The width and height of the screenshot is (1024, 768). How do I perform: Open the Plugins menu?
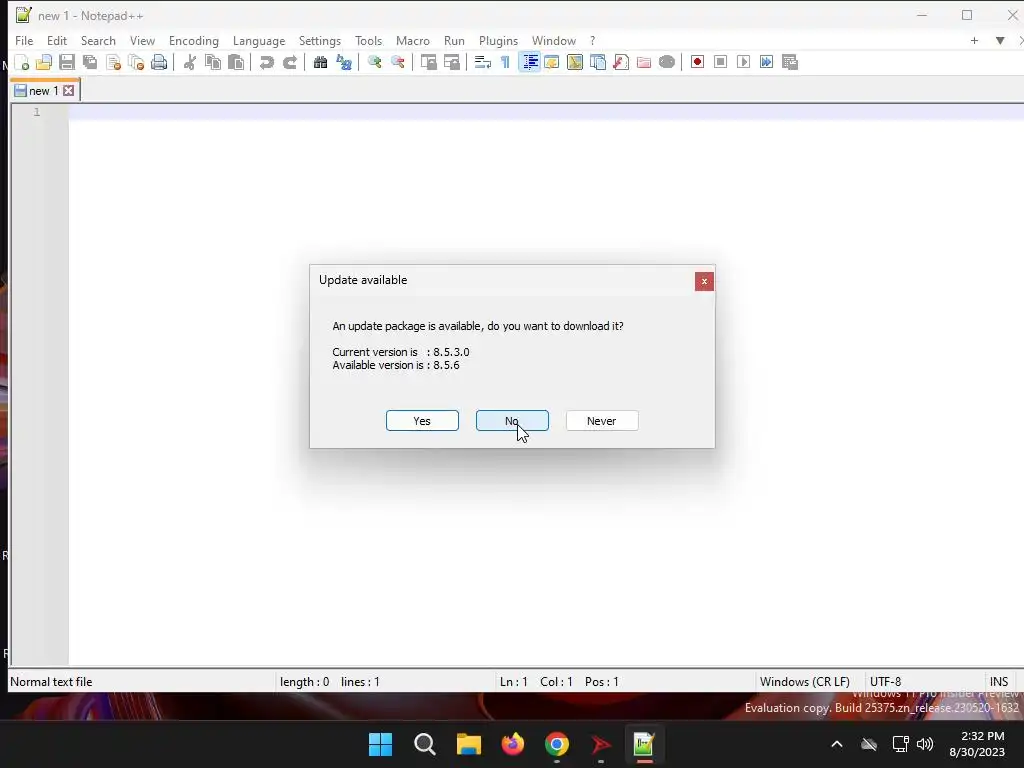click(x=498, y=40)
